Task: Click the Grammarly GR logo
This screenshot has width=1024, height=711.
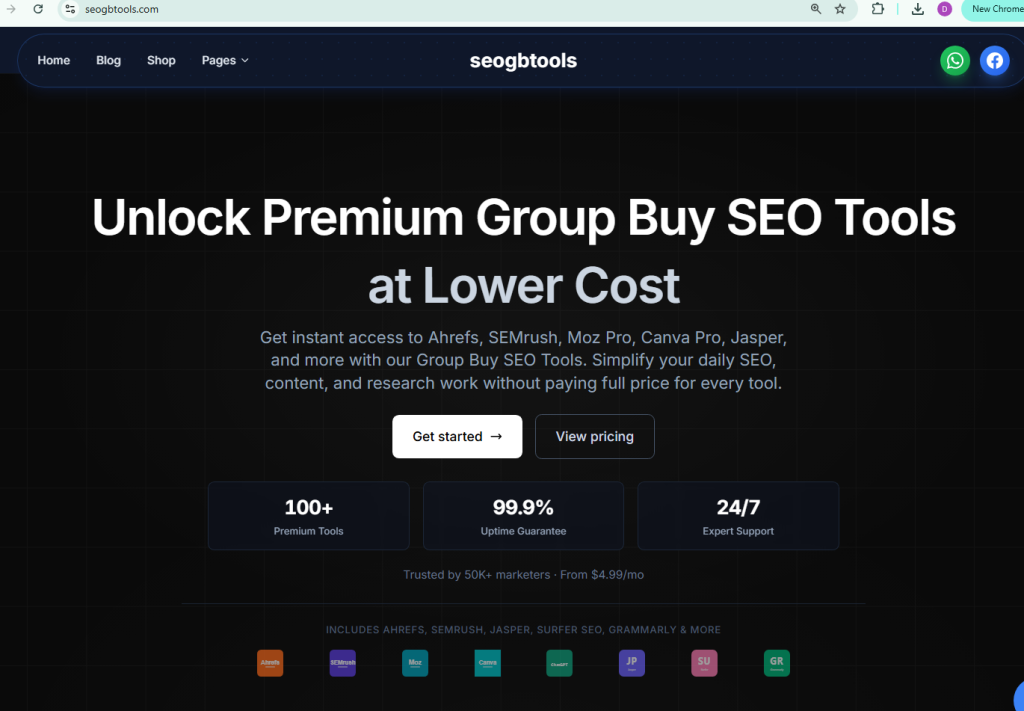Action: [776, 663]
